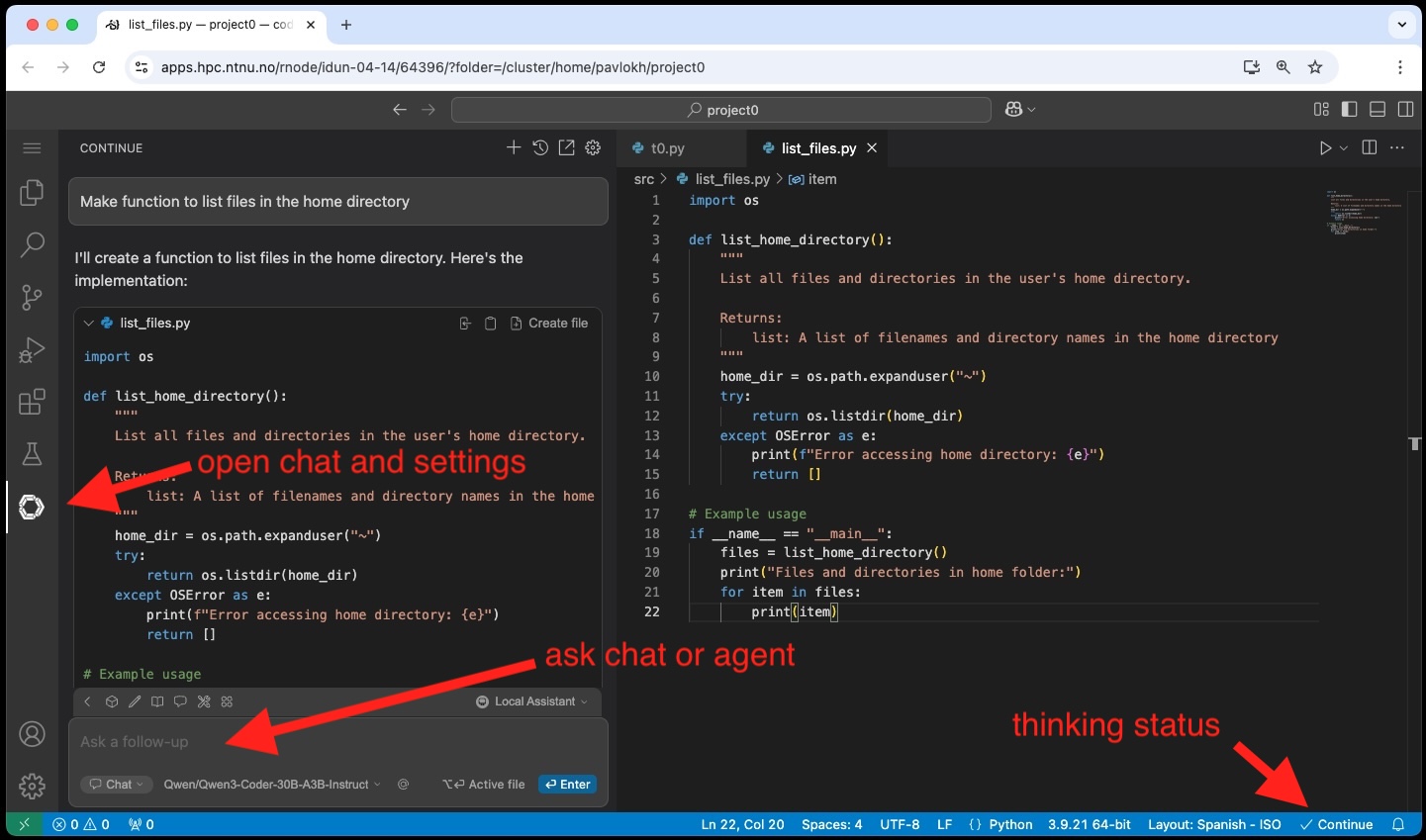
Task: Open notifications bell in status bar
Action: tap(1398, 824)
